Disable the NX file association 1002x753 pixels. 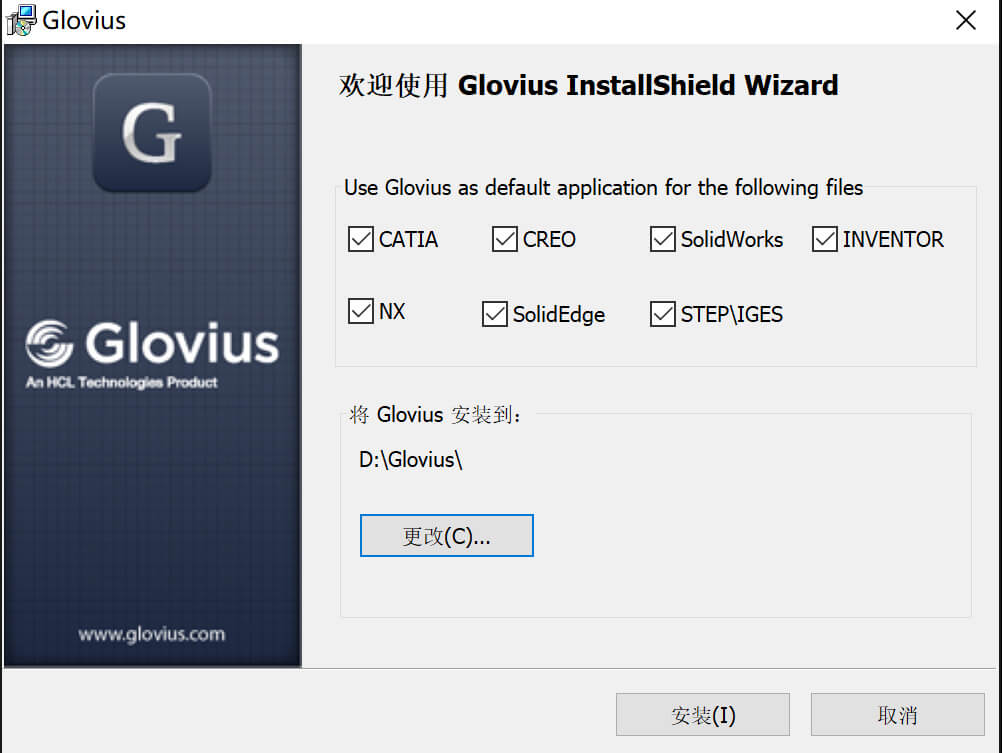(360, 311)
